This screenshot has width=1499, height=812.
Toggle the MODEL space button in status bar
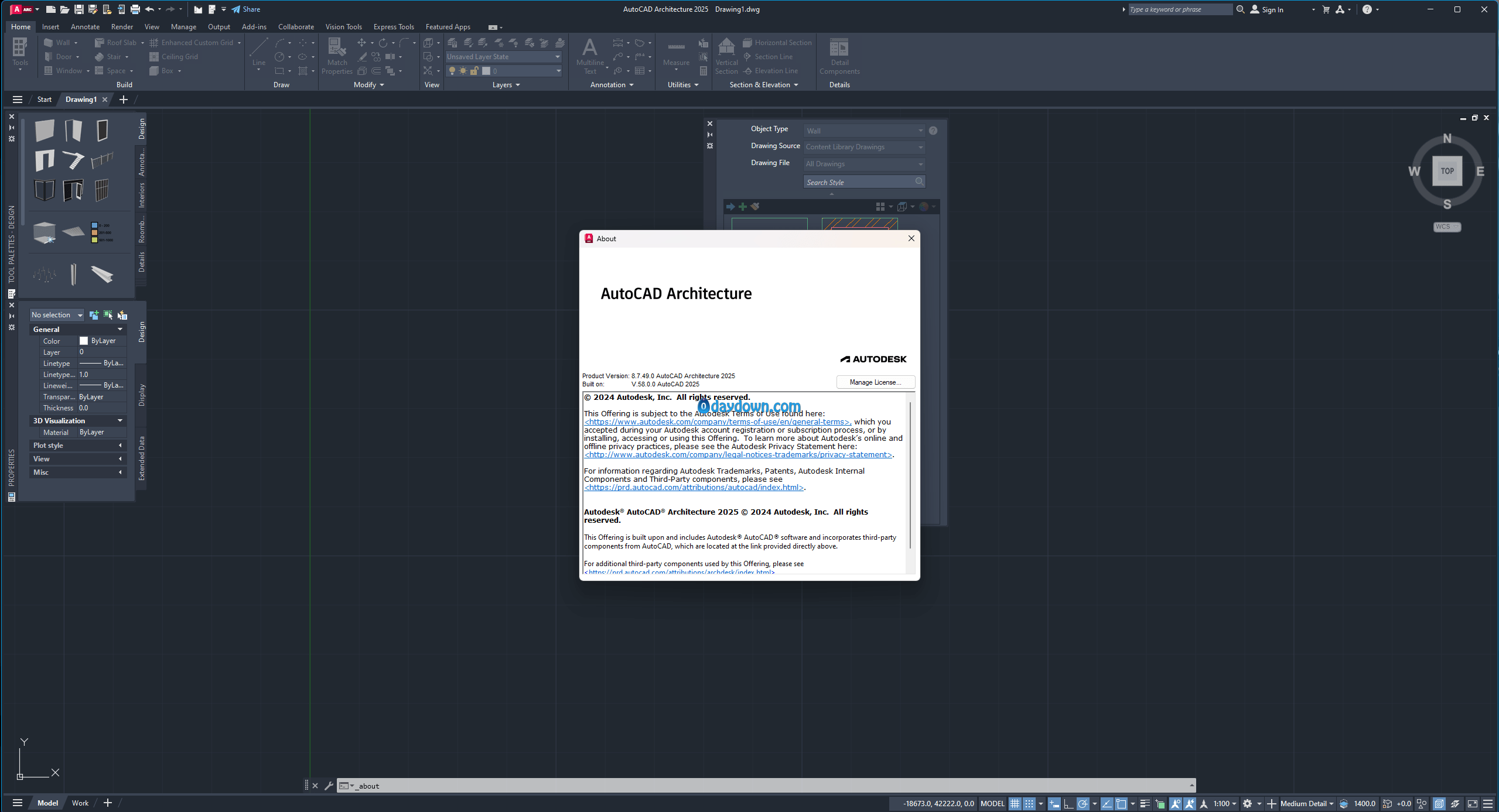coord(992,803)
